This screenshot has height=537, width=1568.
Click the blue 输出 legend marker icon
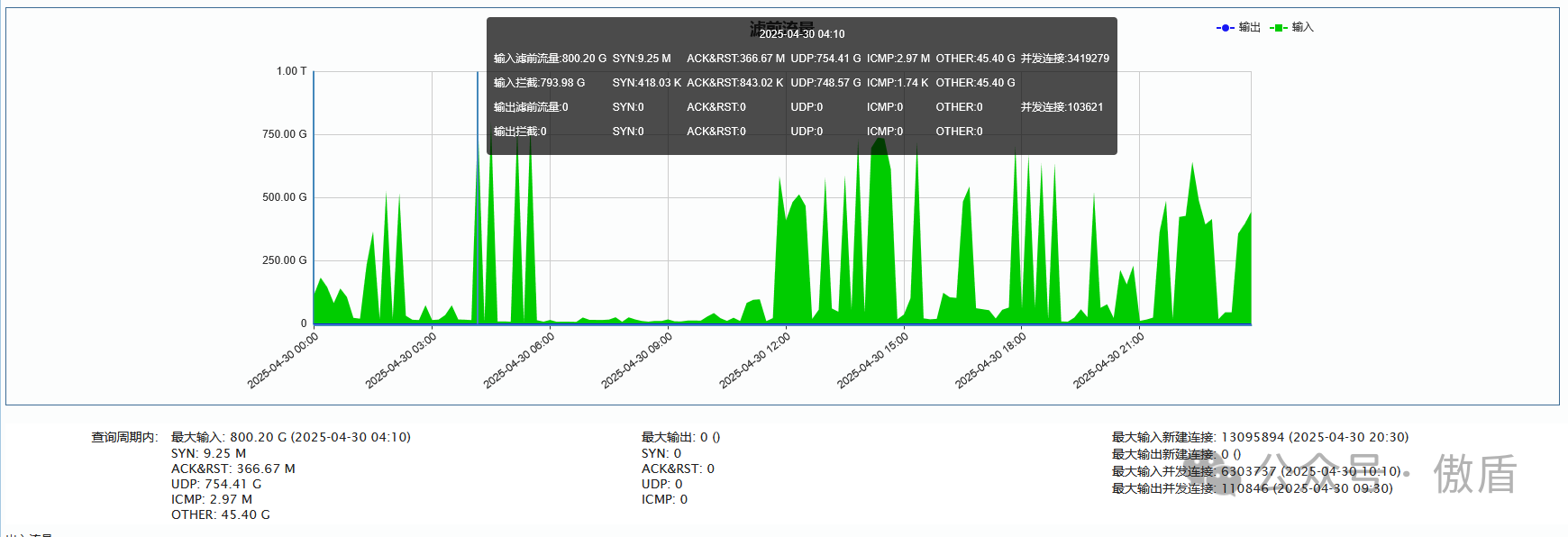[1225, 28]
